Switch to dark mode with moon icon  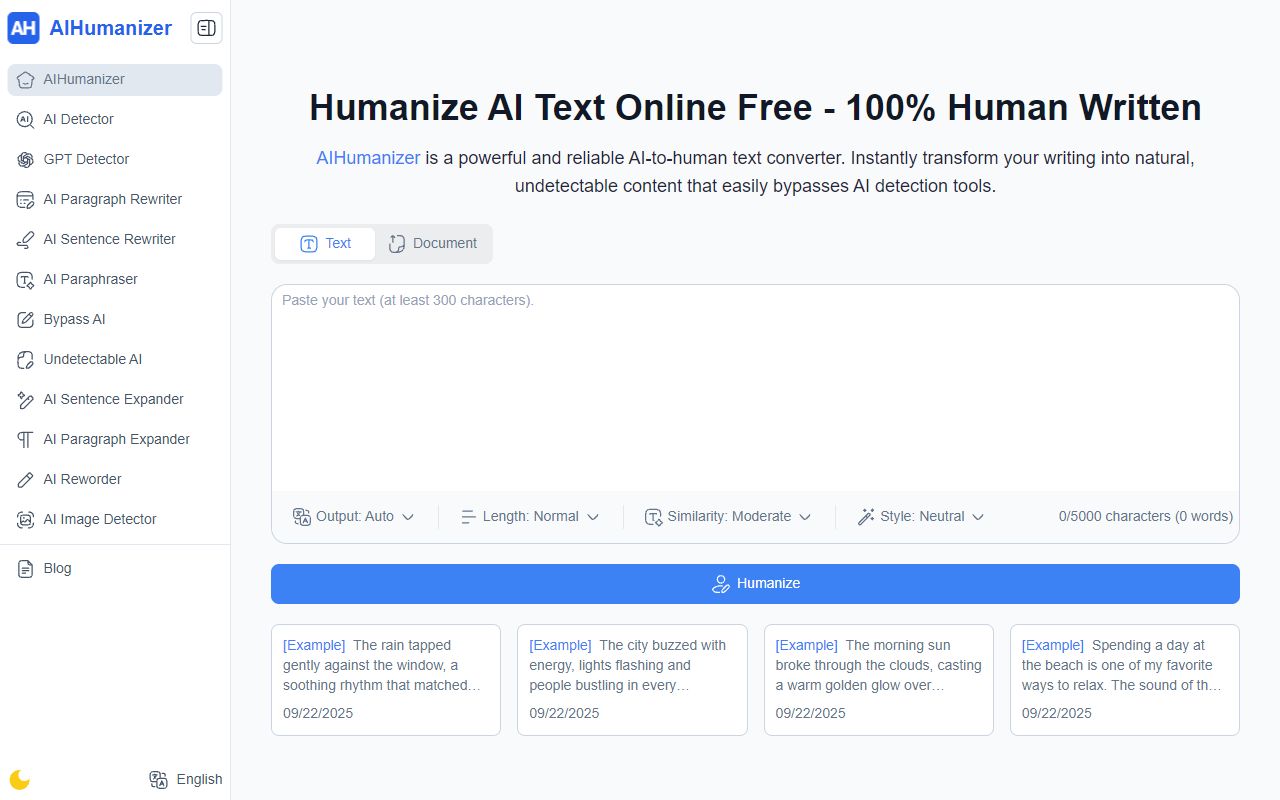pos(19,779)
